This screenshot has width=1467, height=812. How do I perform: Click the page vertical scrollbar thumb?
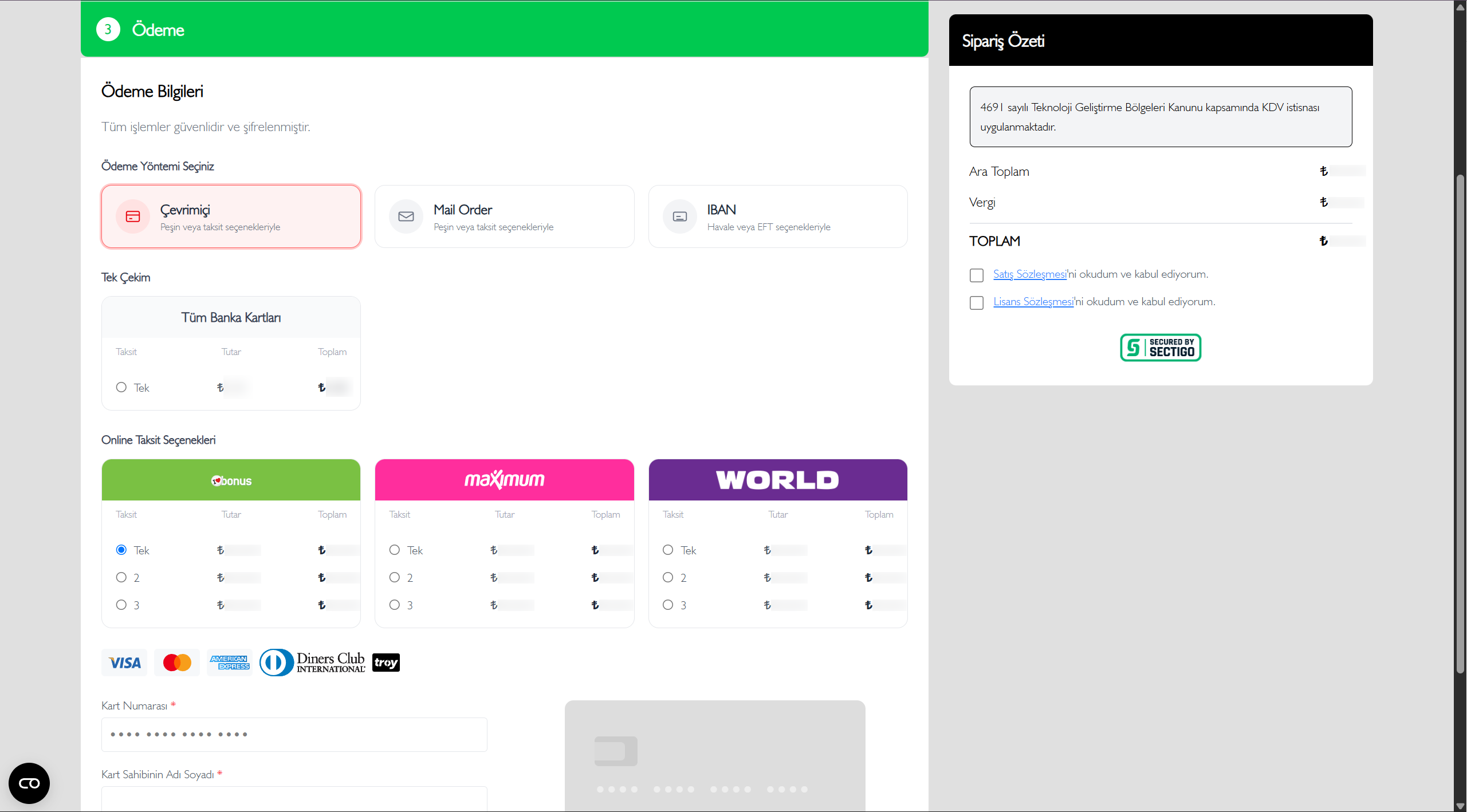pos(1461,424)
